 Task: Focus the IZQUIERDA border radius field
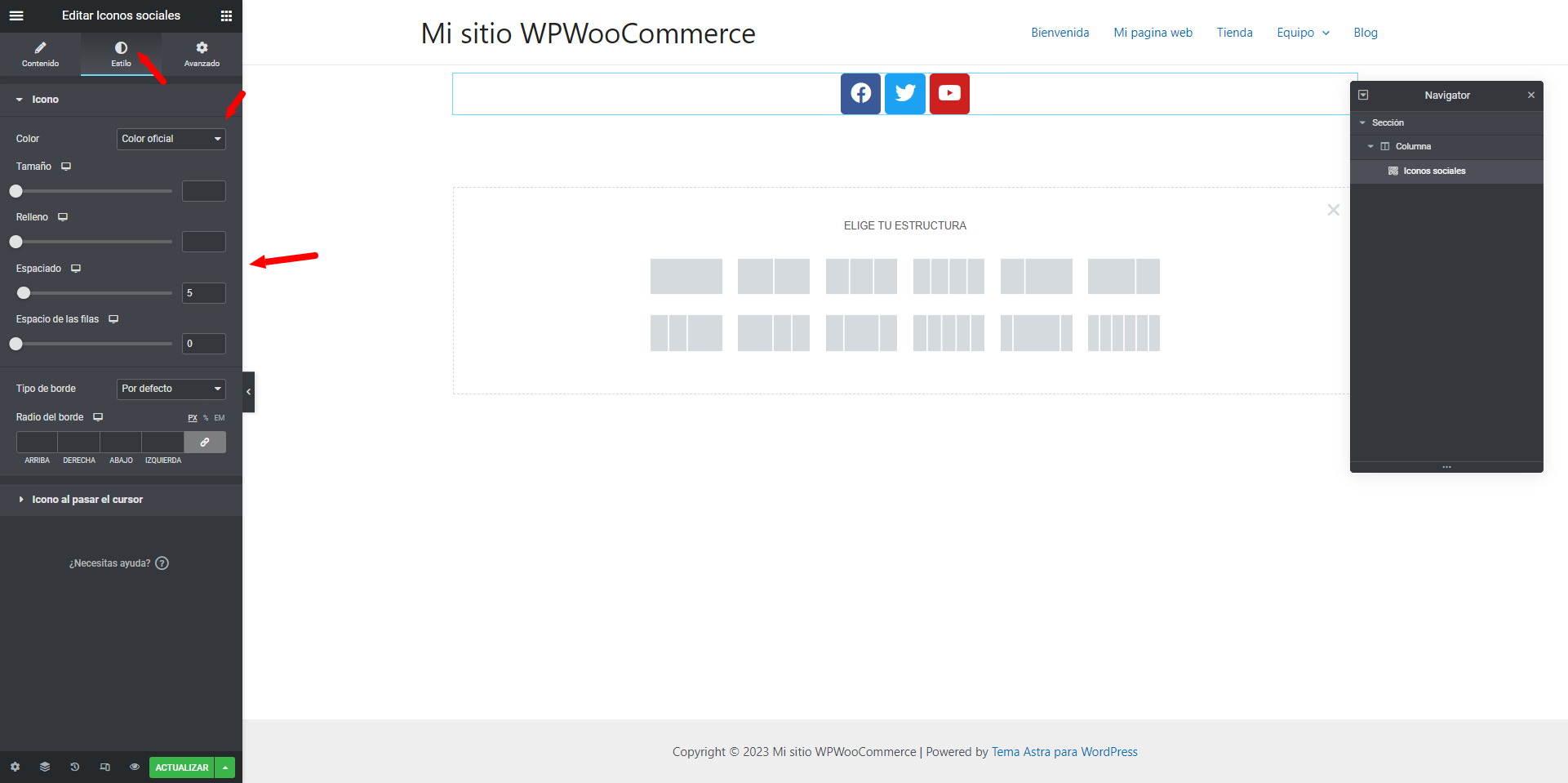(x=163, y=442)
